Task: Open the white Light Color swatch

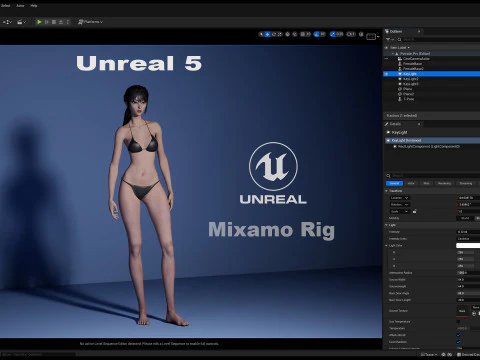Action: point(468,246)
